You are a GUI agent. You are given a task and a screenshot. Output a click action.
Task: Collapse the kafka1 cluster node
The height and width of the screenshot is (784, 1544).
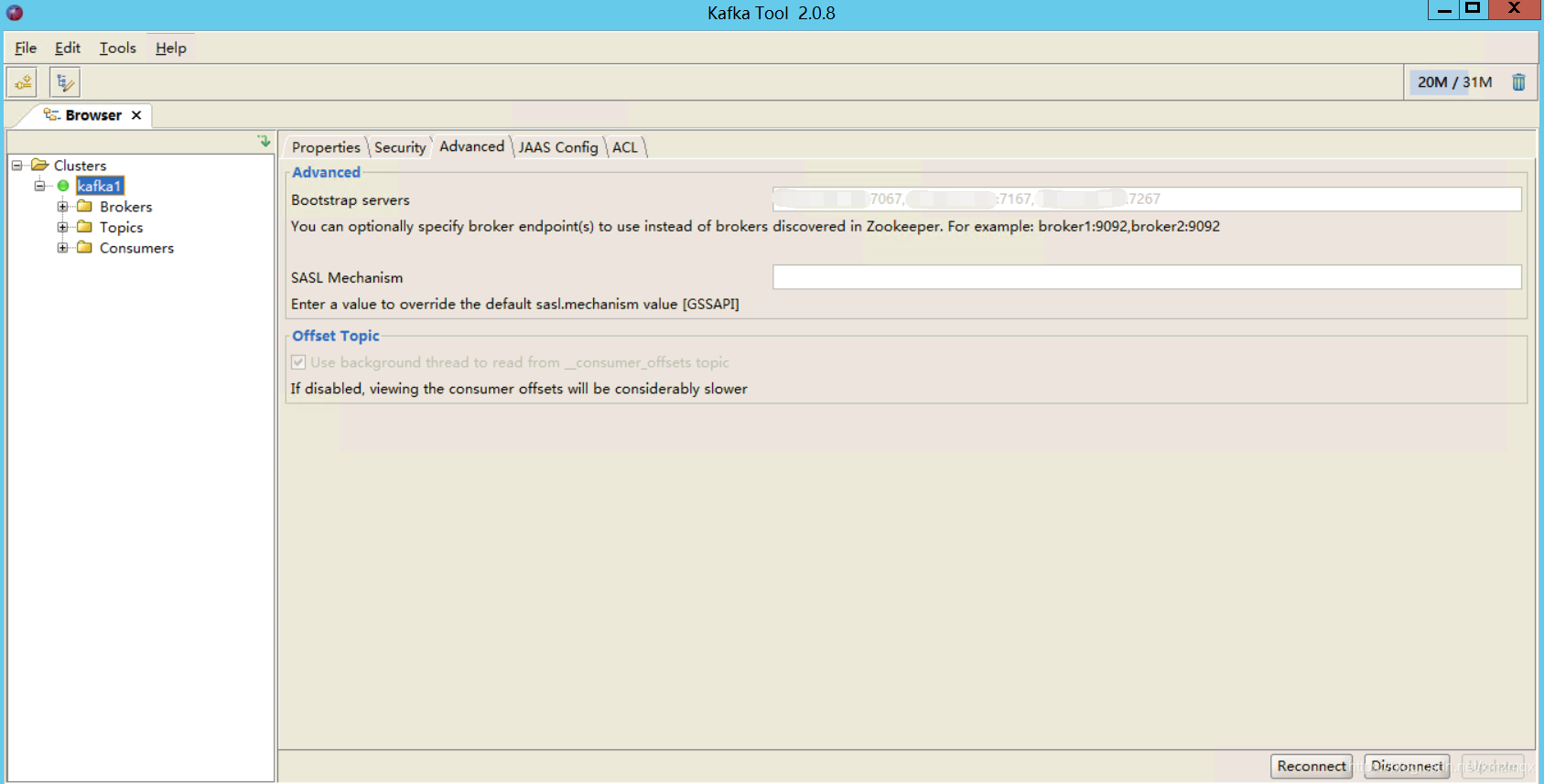pos(39,186)
